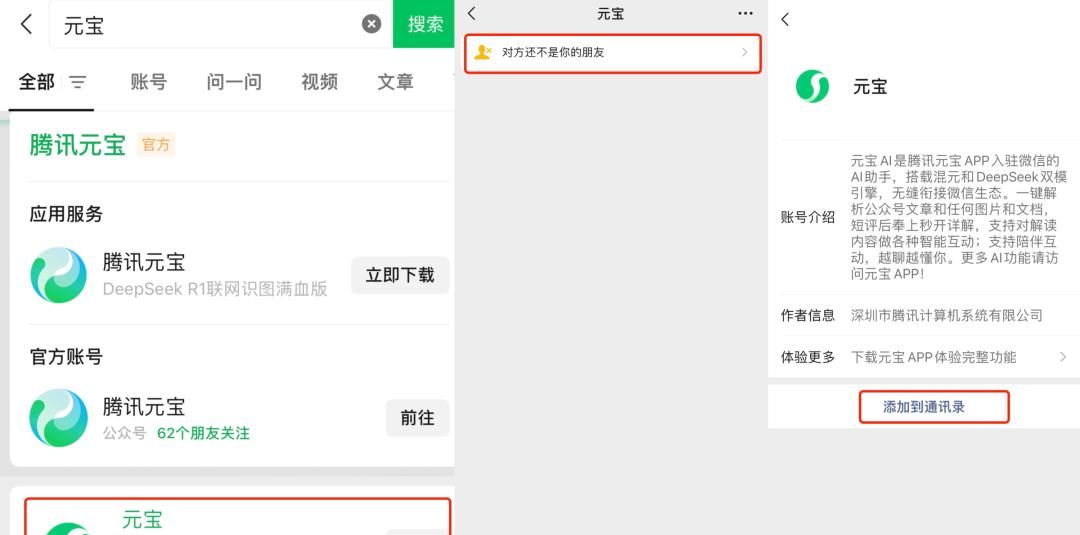Tap the green 搜索 button
Viewport: 1080px width, 535px height.
tap(425, 24)
